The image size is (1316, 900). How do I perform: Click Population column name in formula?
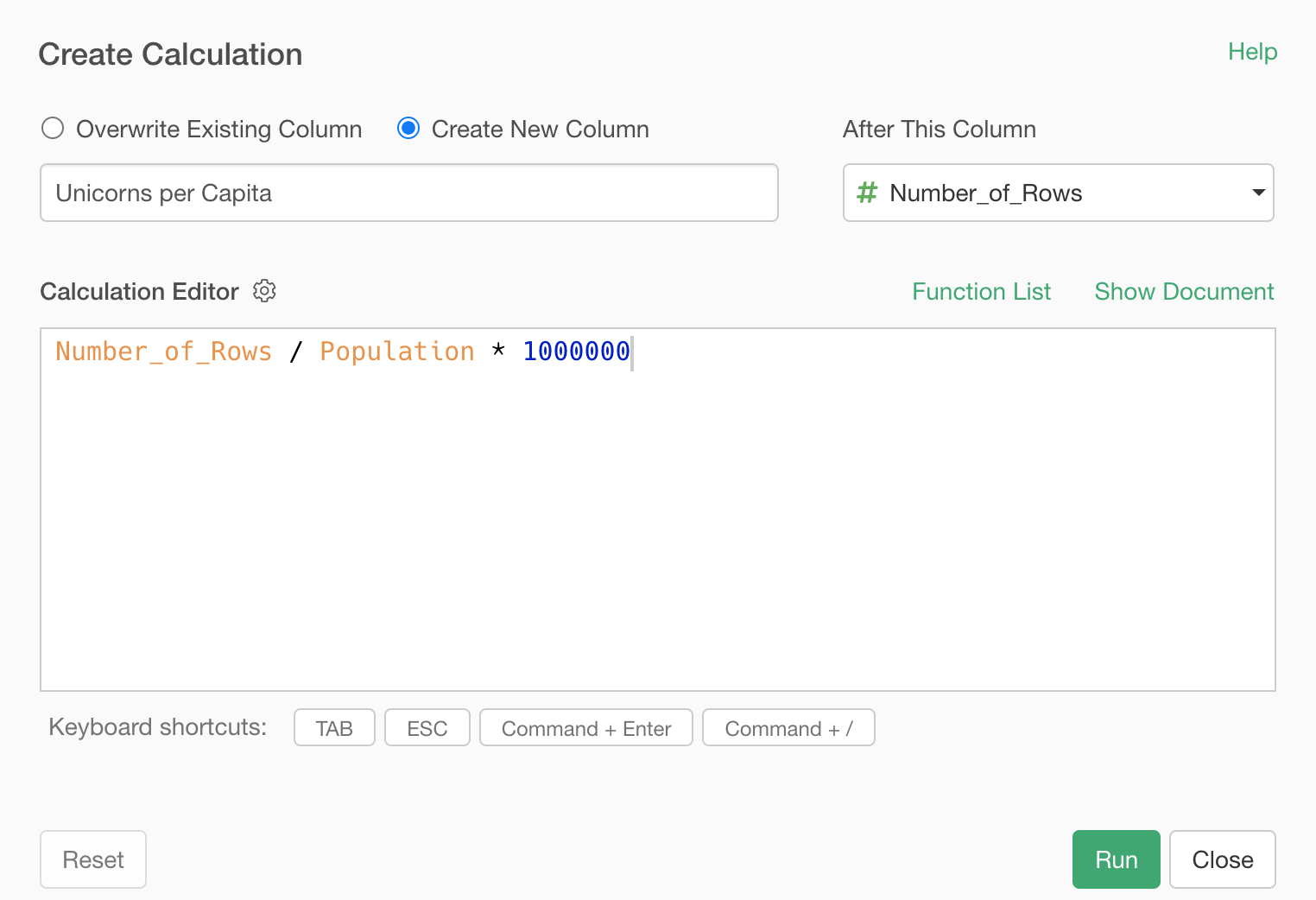396,352
